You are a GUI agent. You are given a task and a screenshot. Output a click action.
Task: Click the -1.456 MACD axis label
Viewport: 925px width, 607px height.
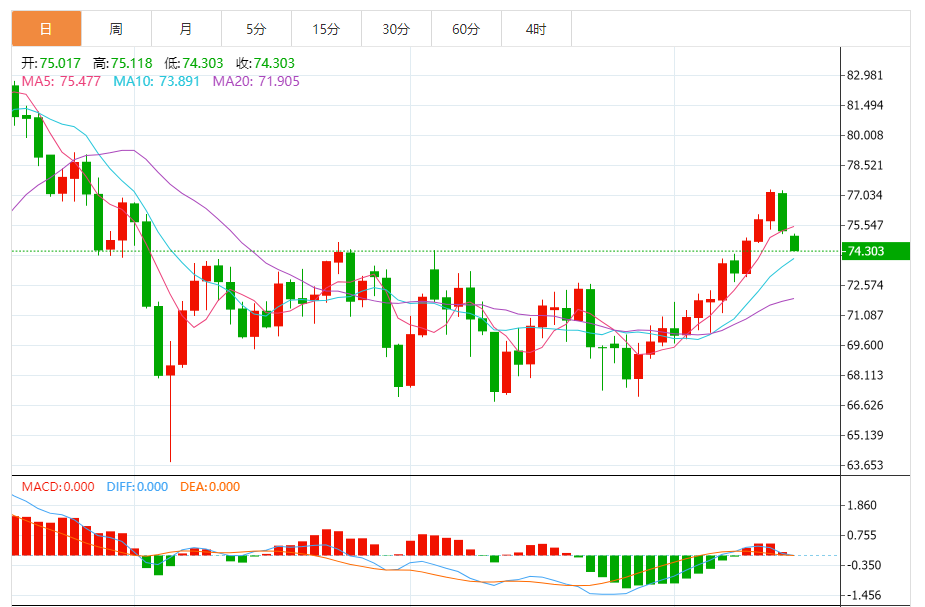(862, 595)
